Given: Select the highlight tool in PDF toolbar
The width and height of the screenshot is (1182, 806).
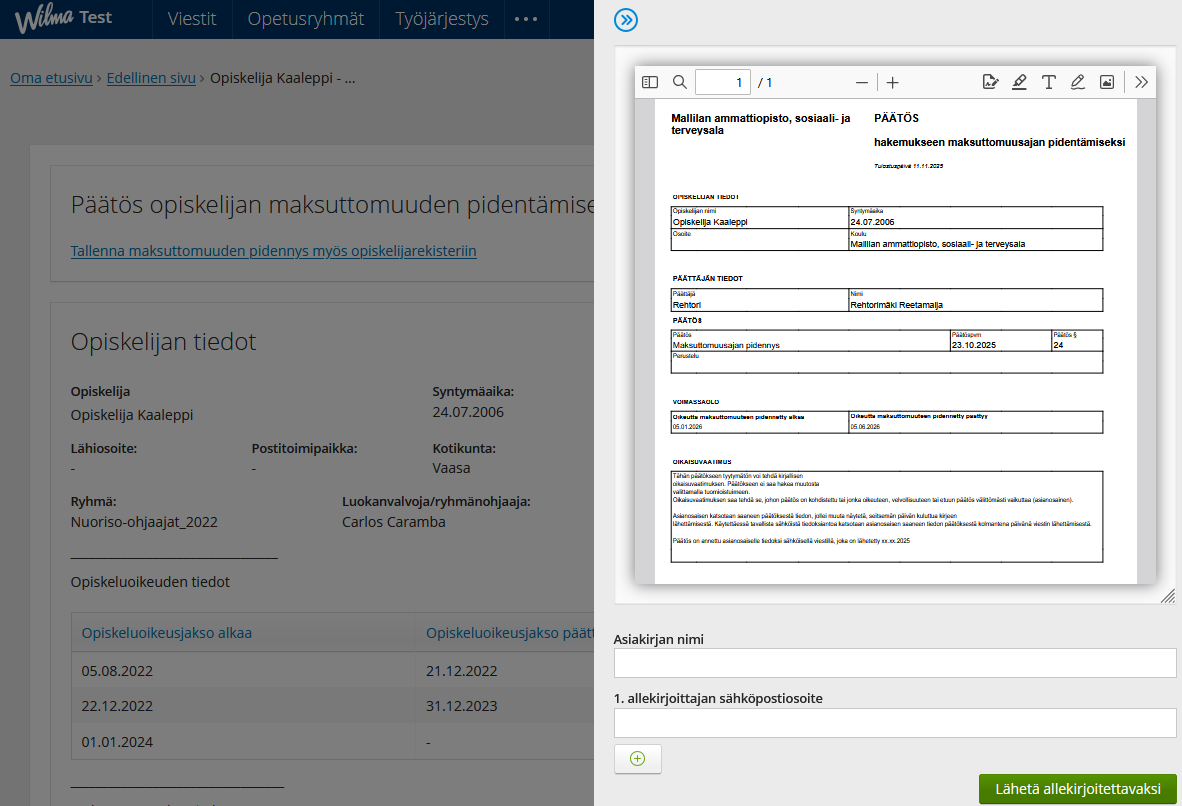Looking at the screenshot, I should (x=1019, y=82).
